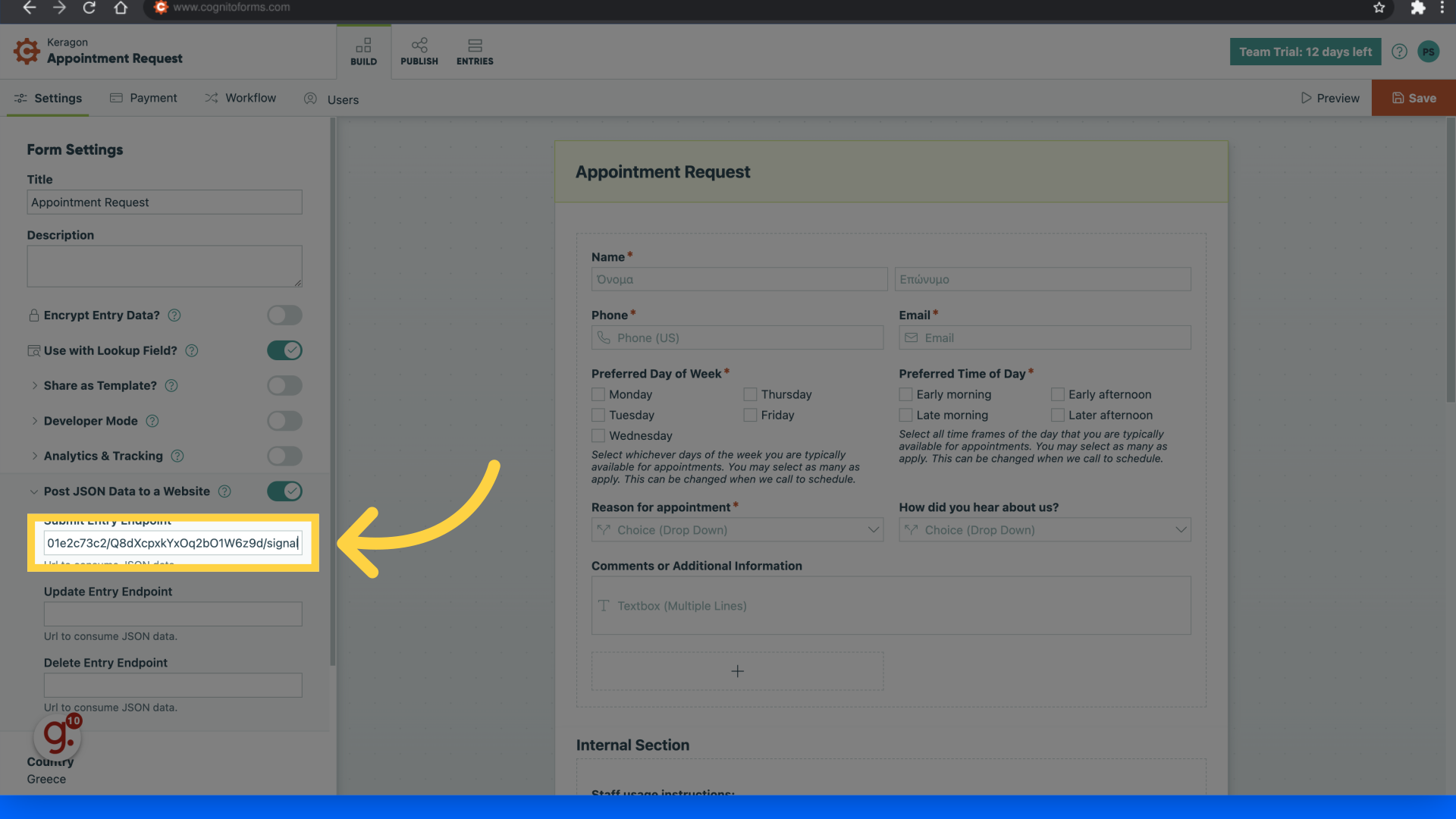
Task: Reload the page with the browser refresh icon
Action: coord(89,8)
